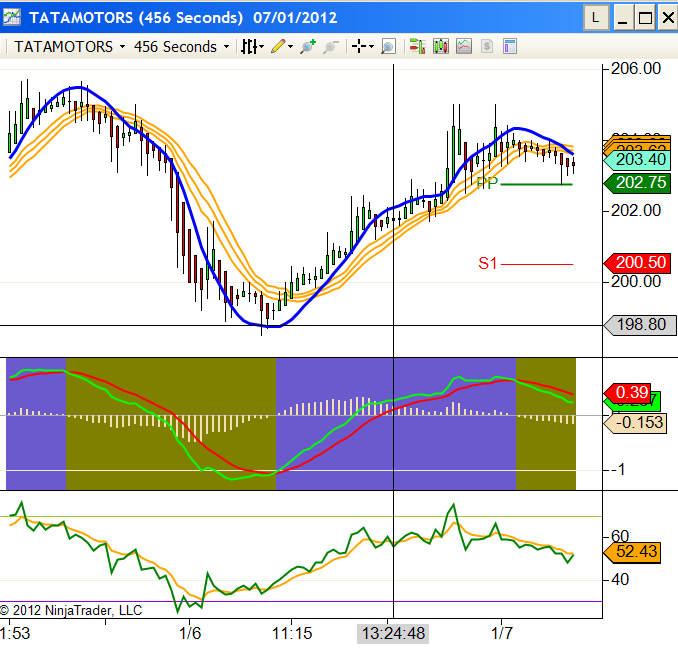Click the 203.40 cyan price marker
Screen dimensions: 678x650
coord(637,160)
